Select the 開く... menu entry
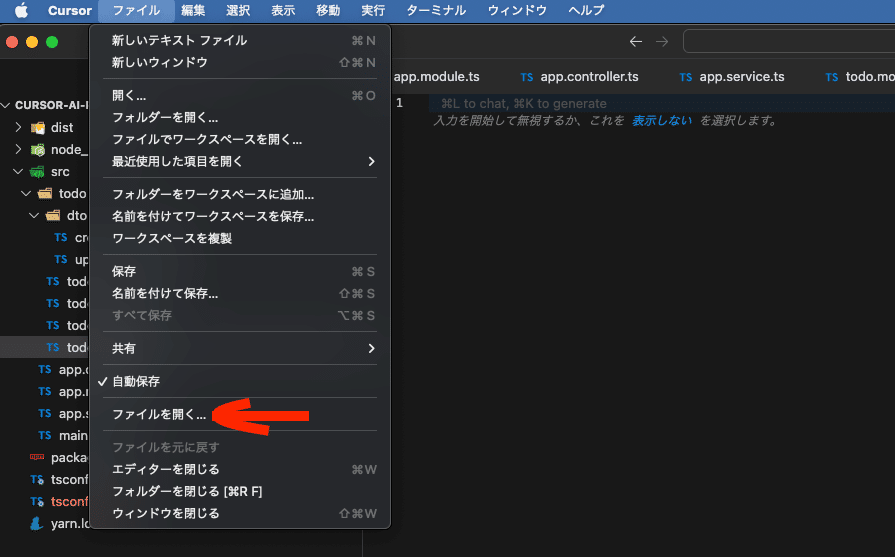Viewport: 895px width, 557px height. tap(240, 95)
